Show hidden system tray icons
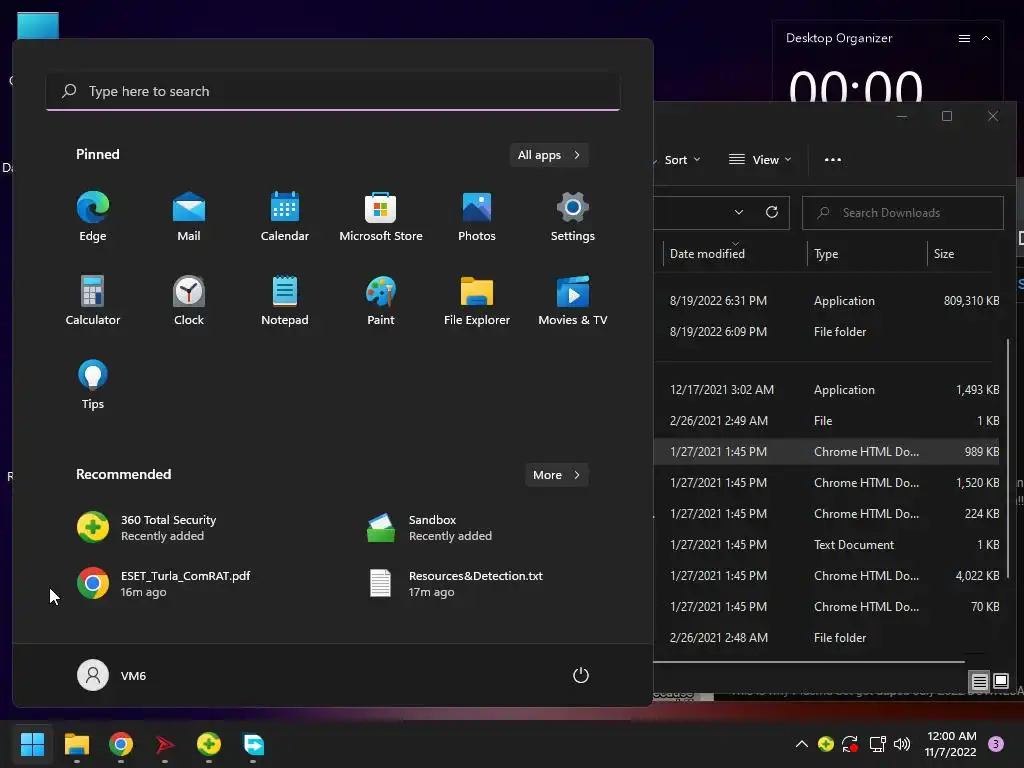This screenshot has width=1024, height=768. click(x=802, y=744)
